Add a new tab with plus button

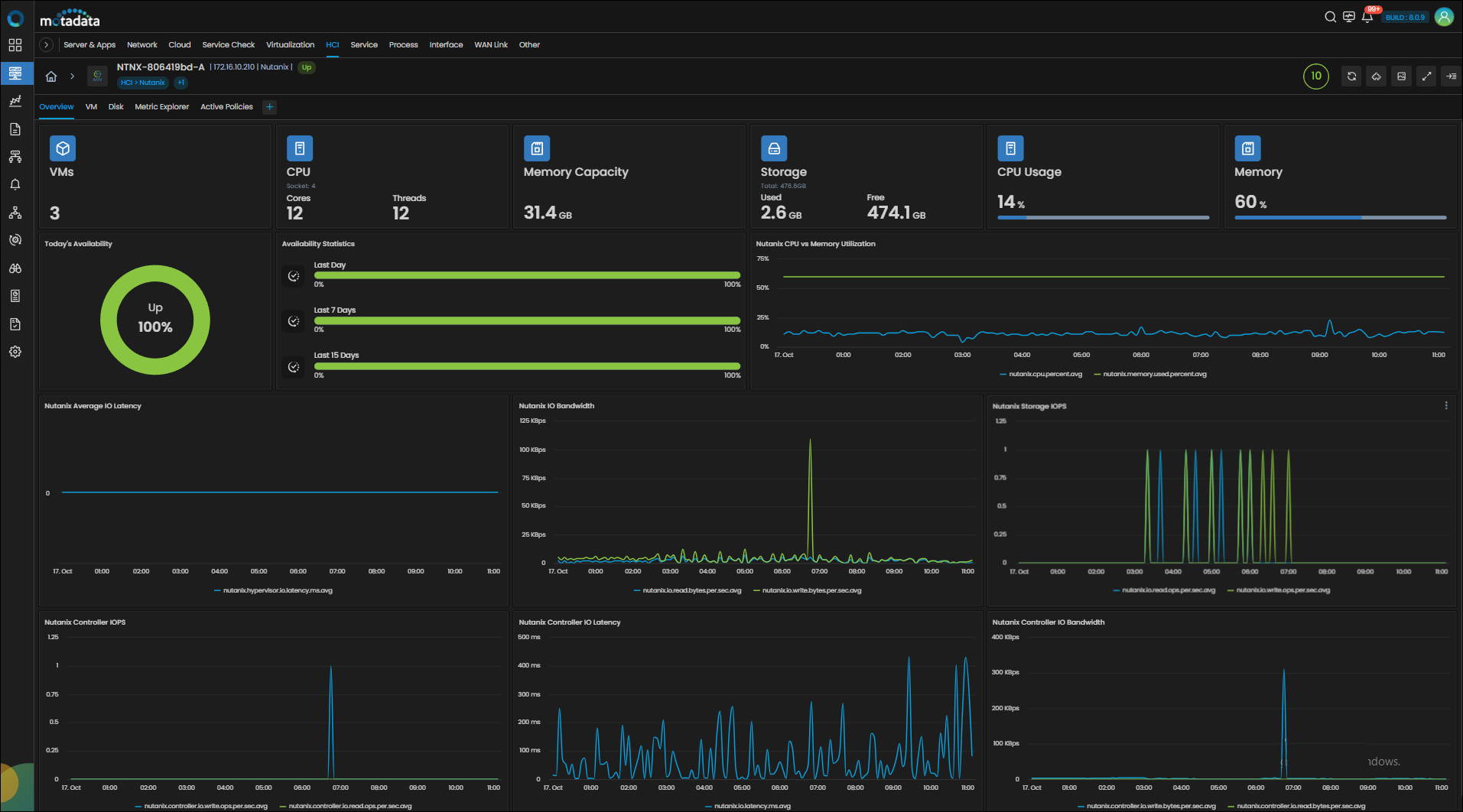point(269,107)
